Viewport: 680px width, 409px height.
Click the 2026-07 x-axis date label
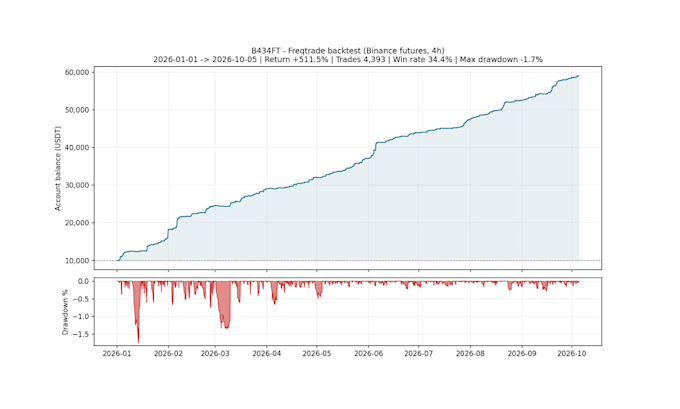(x=418, y=353)
